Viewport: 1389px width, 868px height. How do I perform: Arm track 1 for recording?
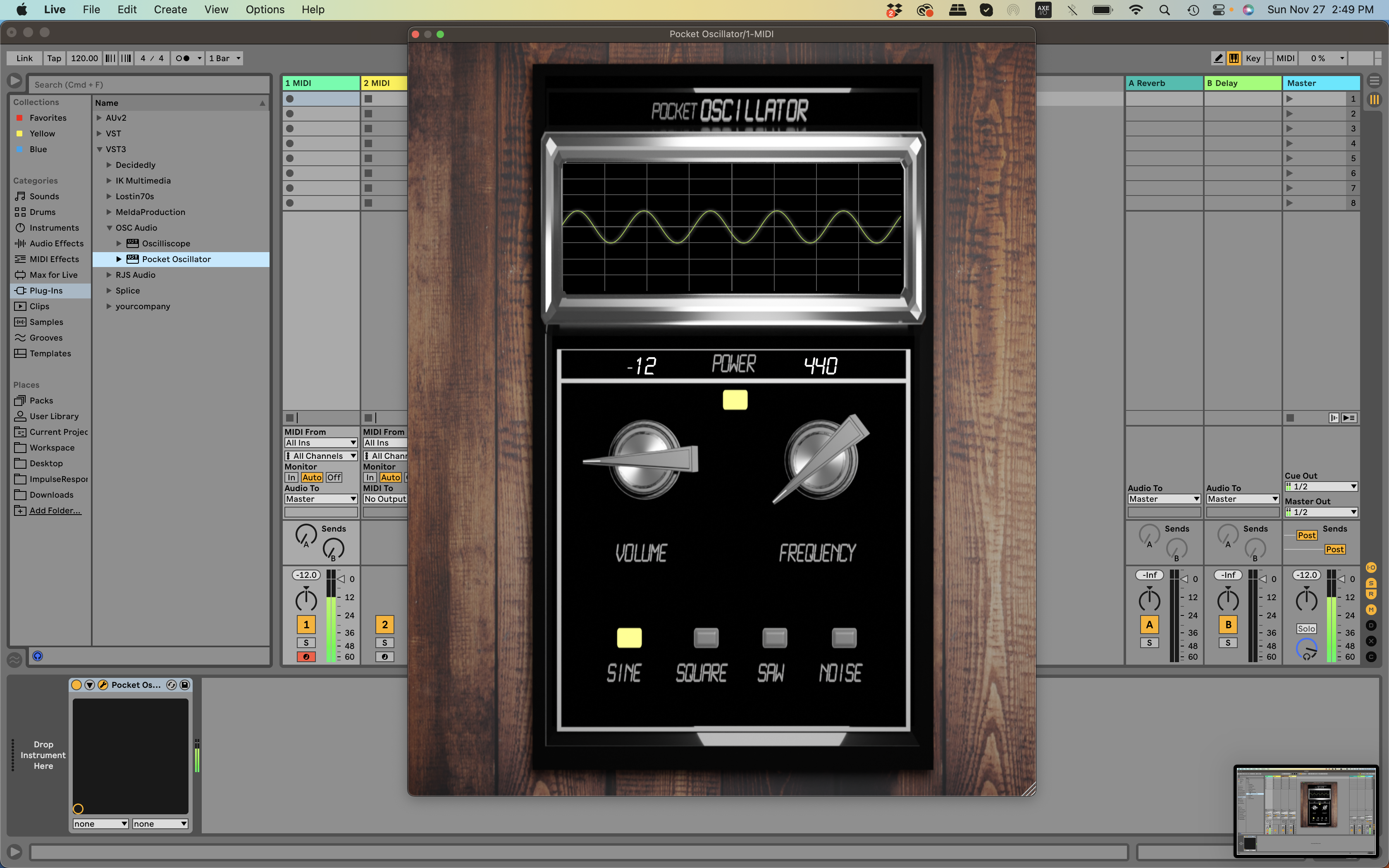coord(306,657)
